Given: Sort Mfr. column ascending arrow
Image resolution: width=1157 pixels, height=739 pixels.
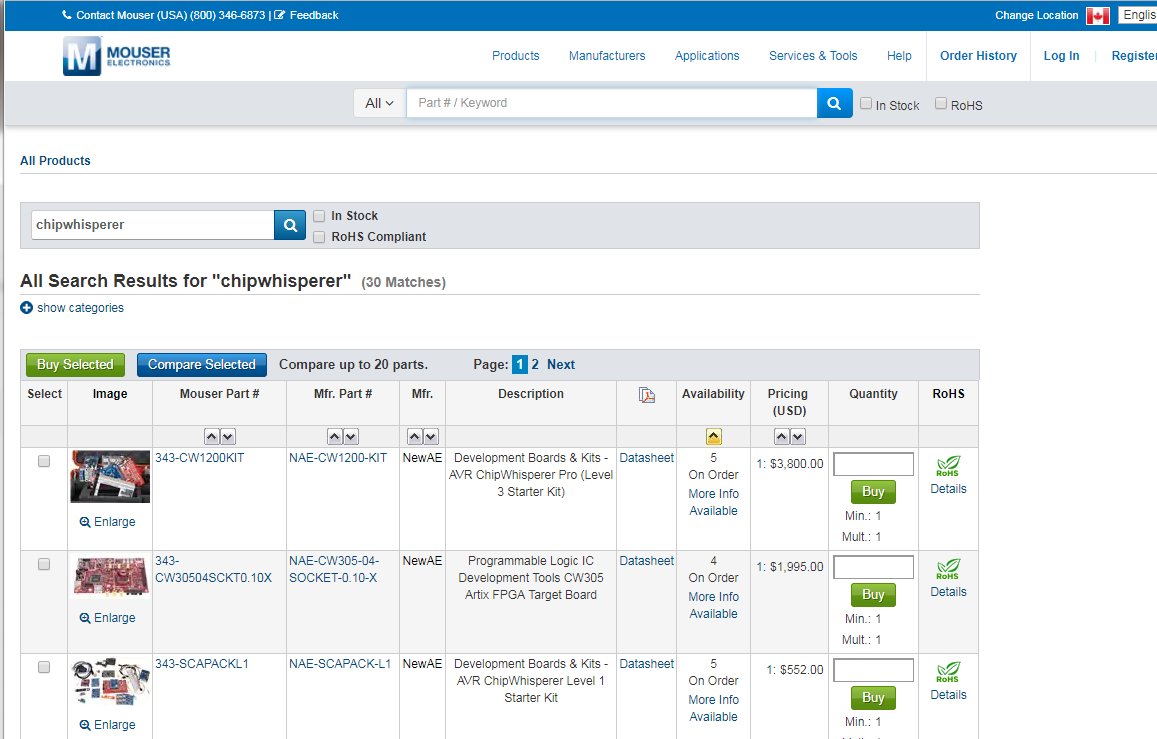Looking at the screenshot, I should click(x=415, y=437).
